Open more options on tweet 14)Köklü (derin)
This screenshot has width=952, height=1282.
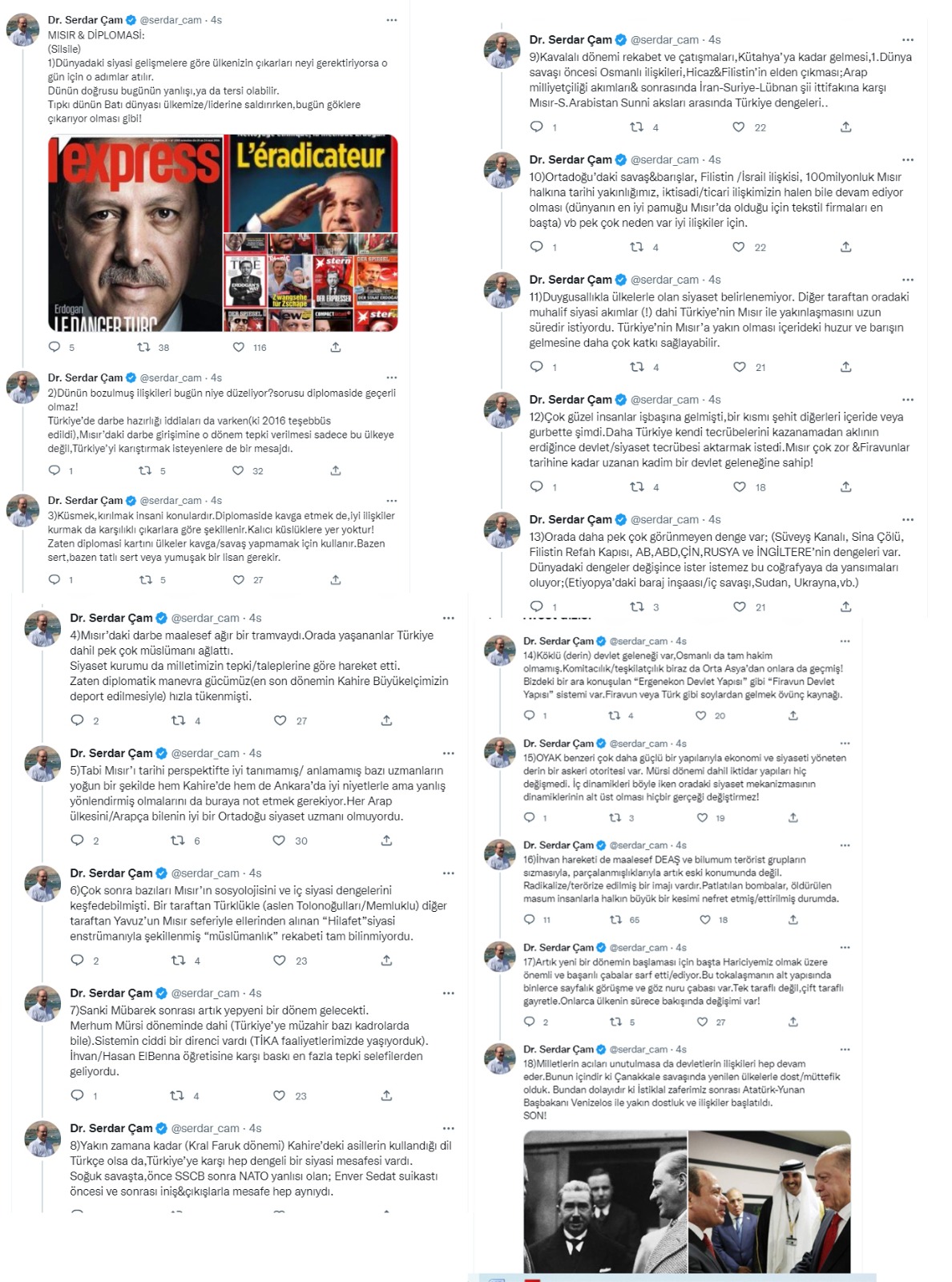[845, 641]
